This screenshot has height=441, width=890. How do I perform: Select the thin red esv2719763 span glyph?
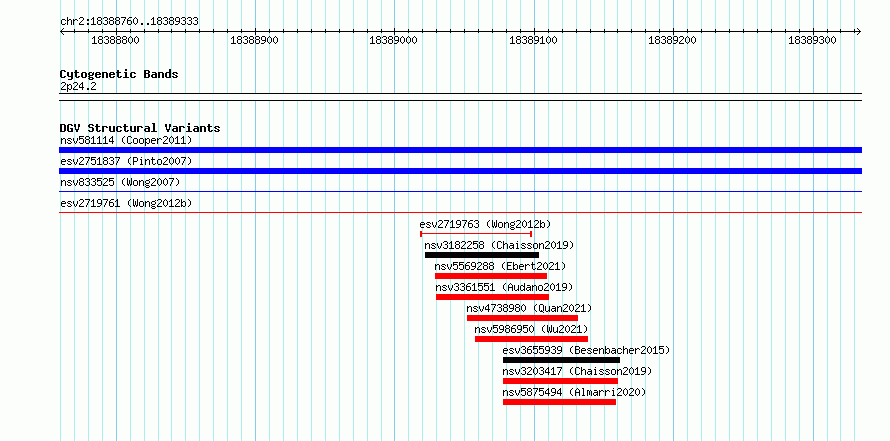[x=476, y=233]
